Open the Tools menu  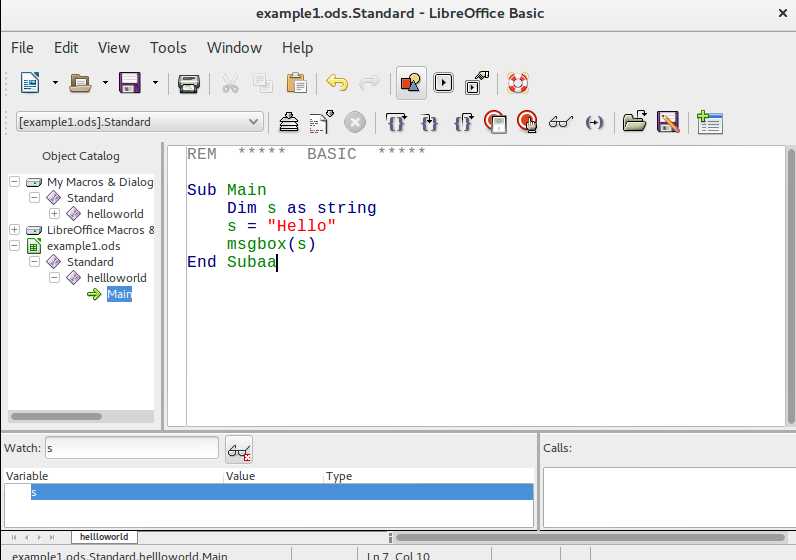coord(168,48)
